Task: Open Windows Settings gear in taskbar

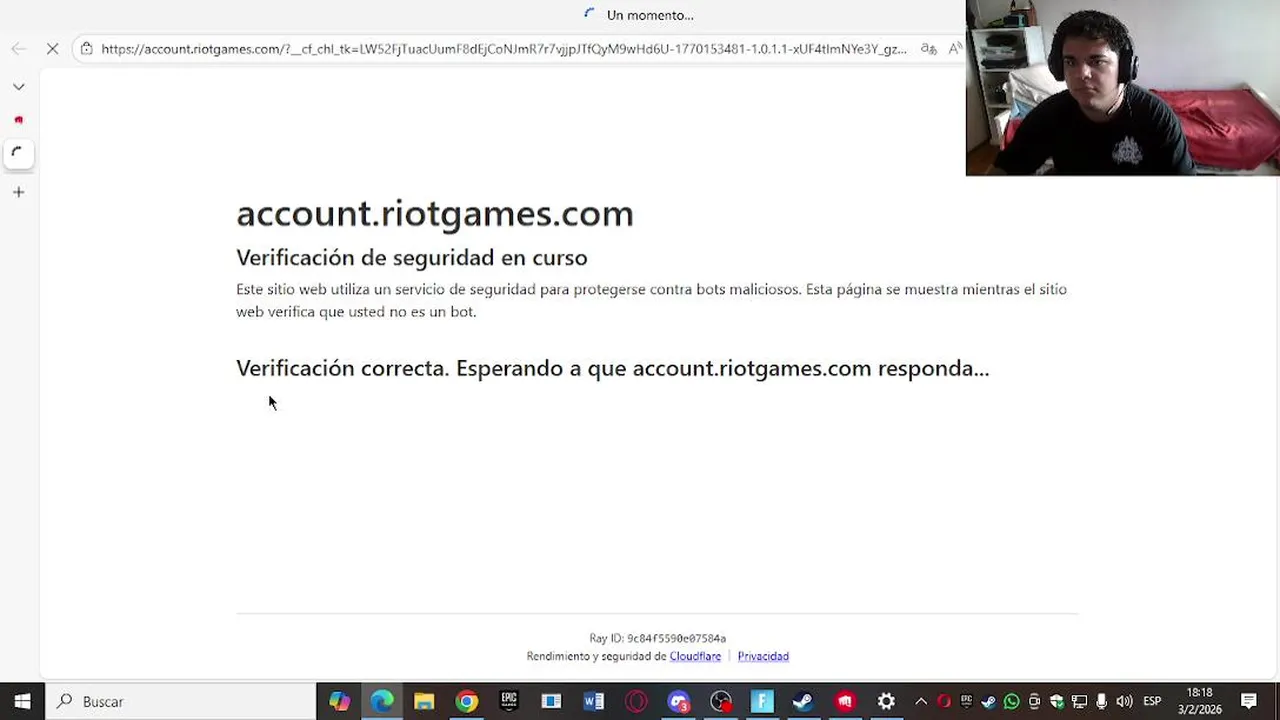Action: 886,701
